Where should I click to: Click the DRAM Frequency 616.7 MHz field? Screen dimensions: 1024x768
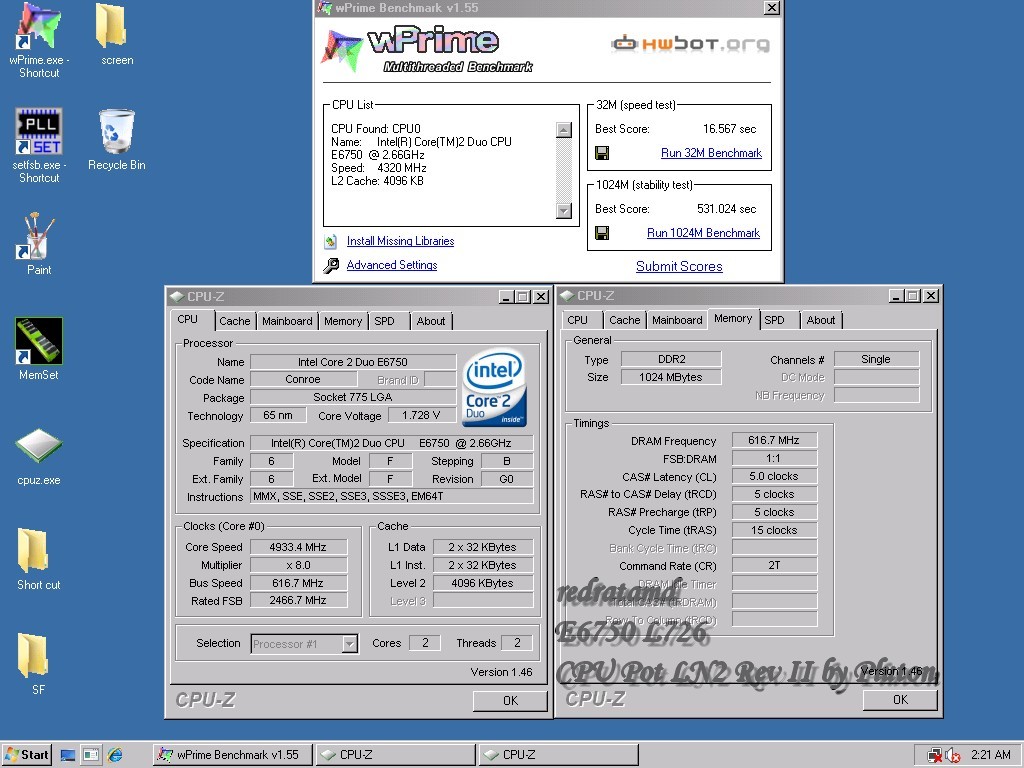click(774, 441)
